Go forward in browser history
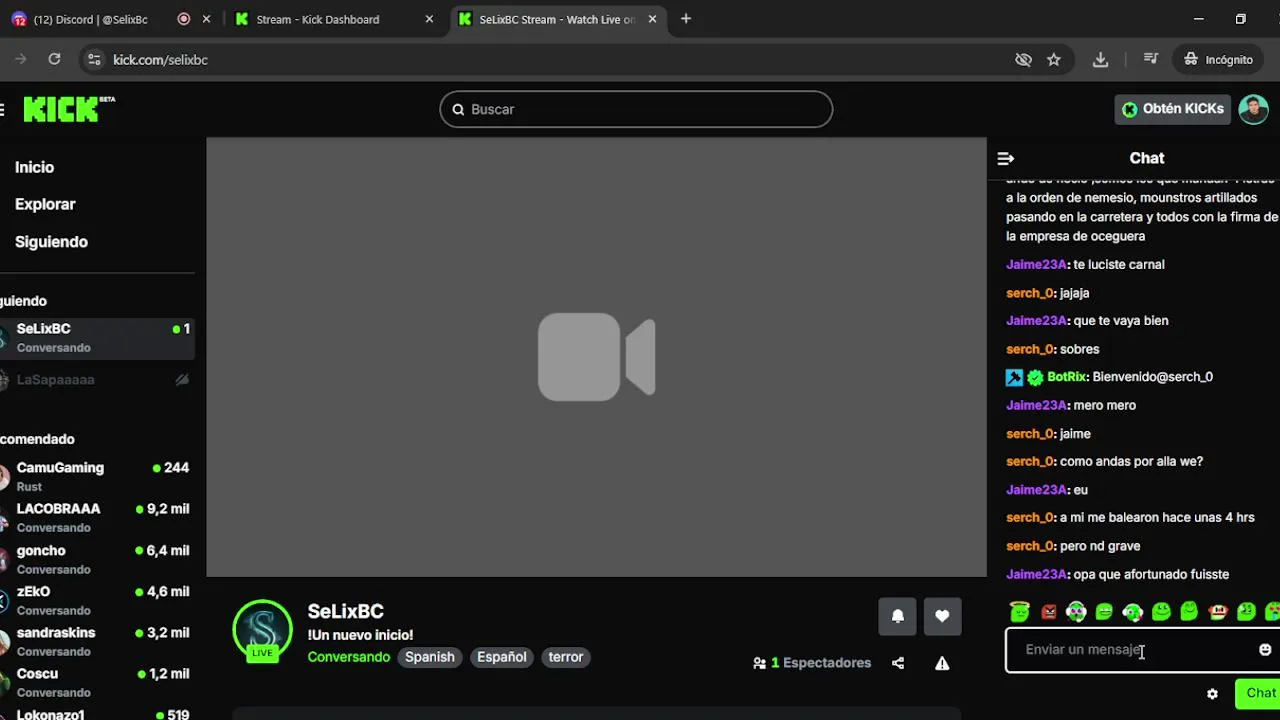Viewport: 1280px width, 720px height. click(20, 60)
